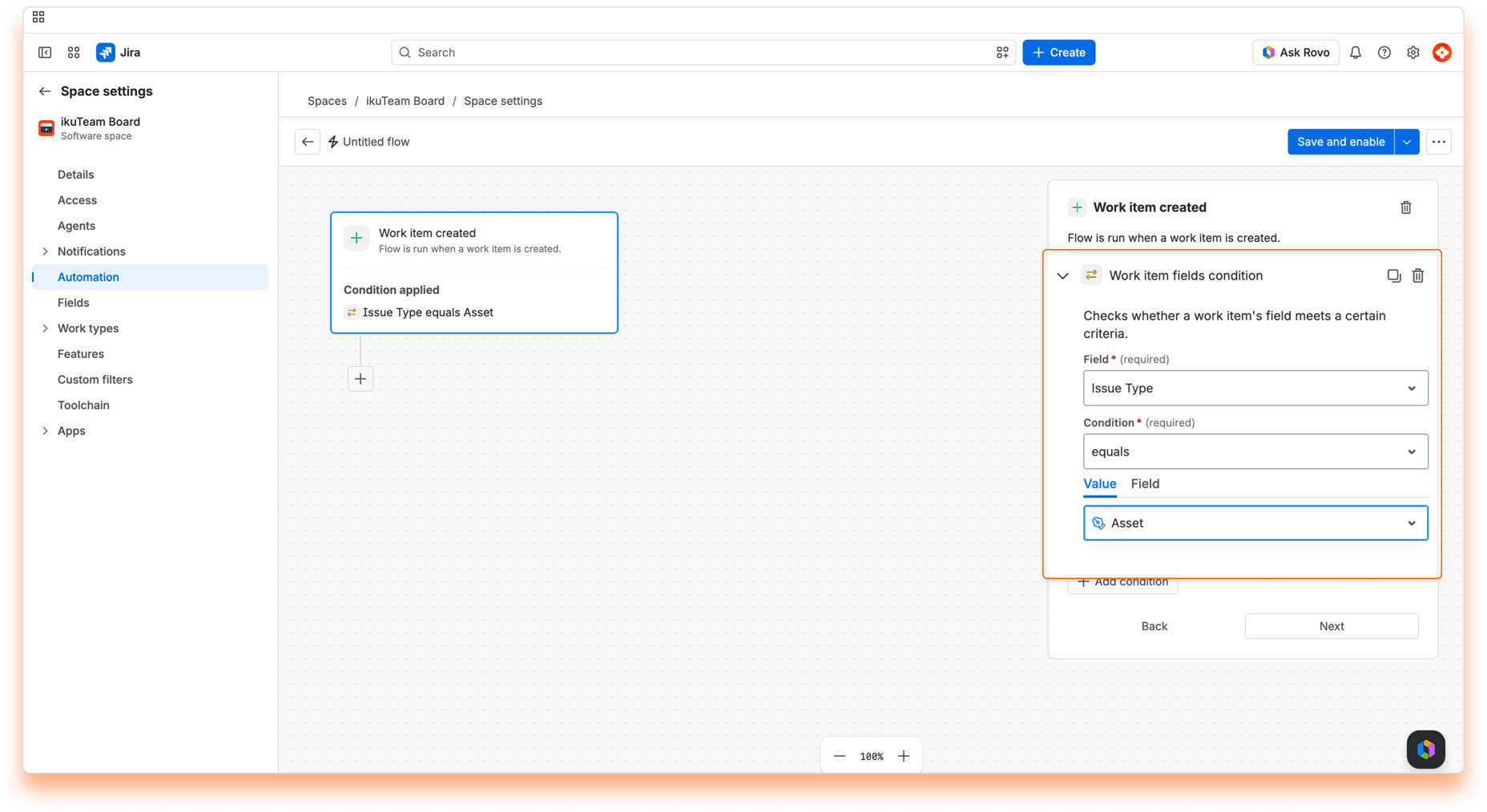Viewport: 1487px width, 812px height.
Task: Open the Asset value dropdown
Action: click(1255, 523)
